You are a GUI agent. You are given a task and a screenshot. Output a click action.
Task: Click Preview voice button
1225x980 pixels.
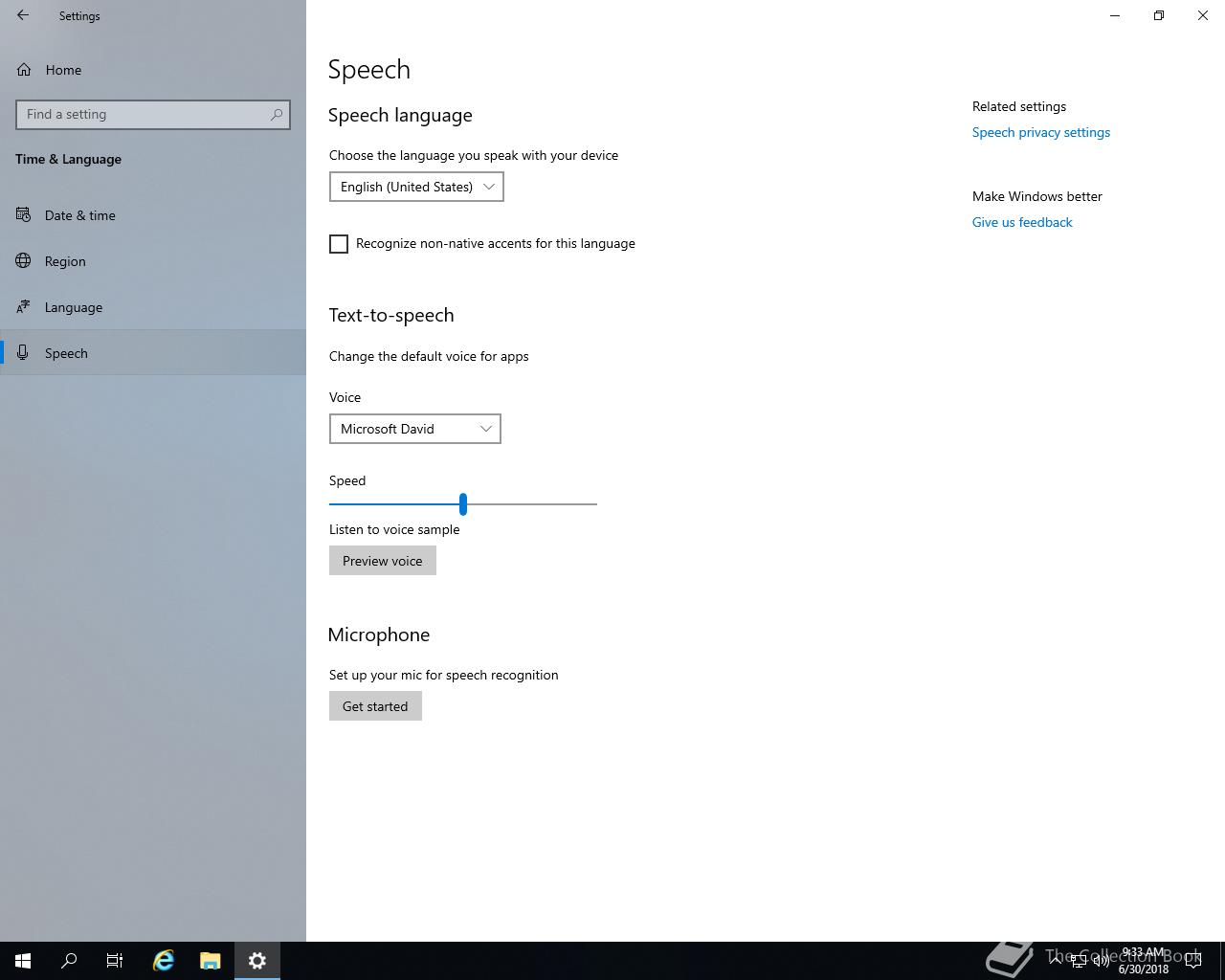pyautogui.click(x=383, y=561)
